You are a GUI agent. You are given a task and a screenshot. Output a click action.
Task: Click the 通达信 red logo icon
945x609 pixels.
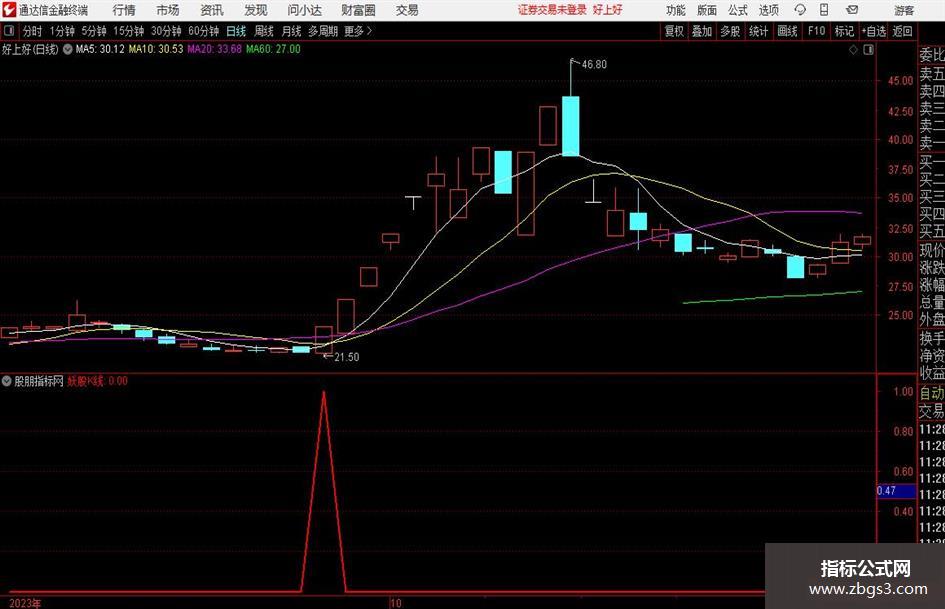pyautogui.click(x=9, y=10)
